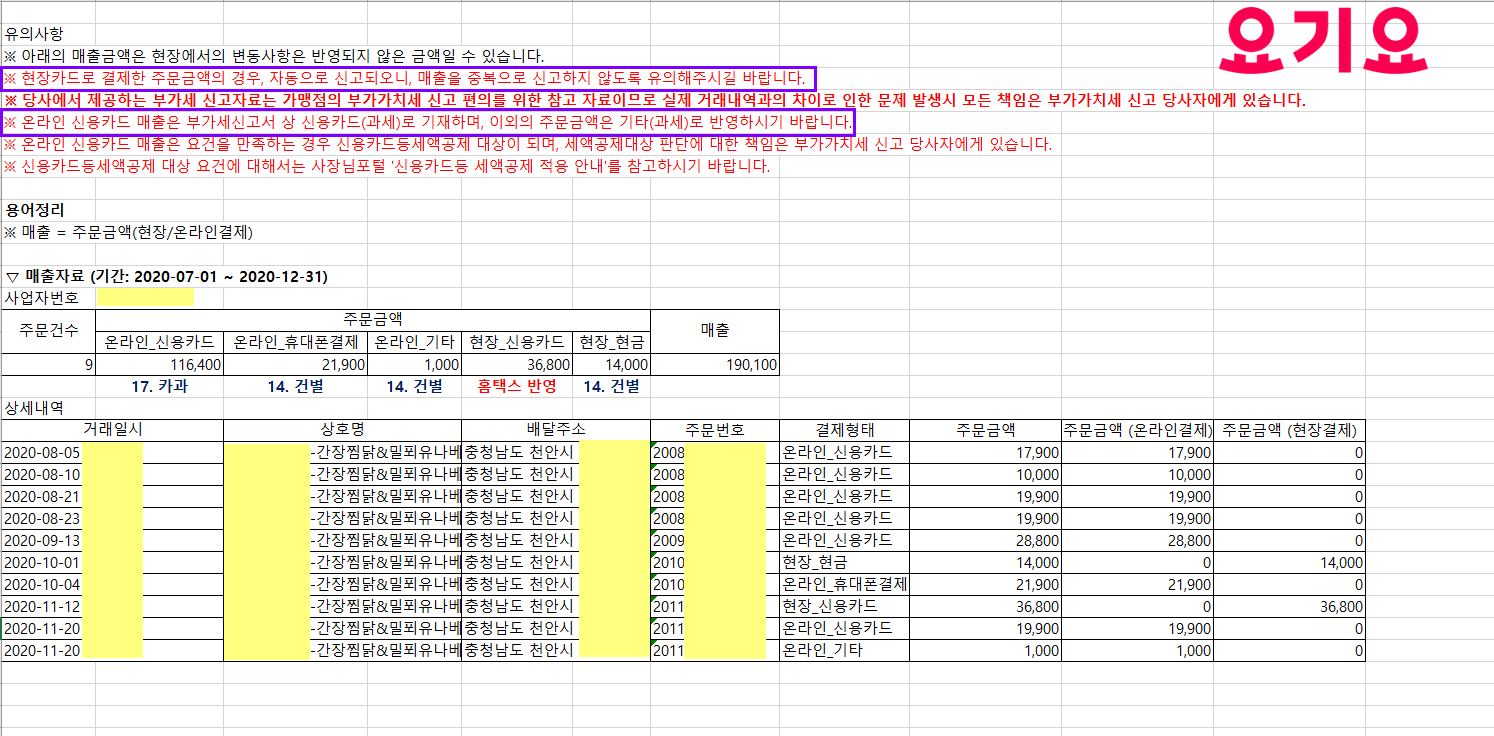Select the date cell 2020-10-04
1494x736 pixels.
[112, 584]
